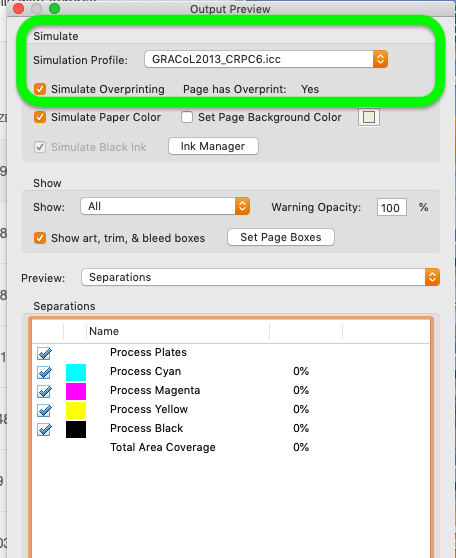
Task: Enable Set Page Background Color
Action: pyautogui.click(x=187, y=117)
